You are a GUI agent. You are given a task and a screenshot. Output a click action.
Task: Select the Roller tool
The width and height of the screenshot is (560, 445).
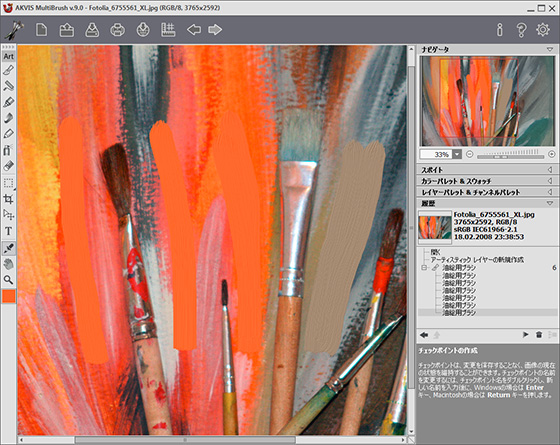pos(9,86)
